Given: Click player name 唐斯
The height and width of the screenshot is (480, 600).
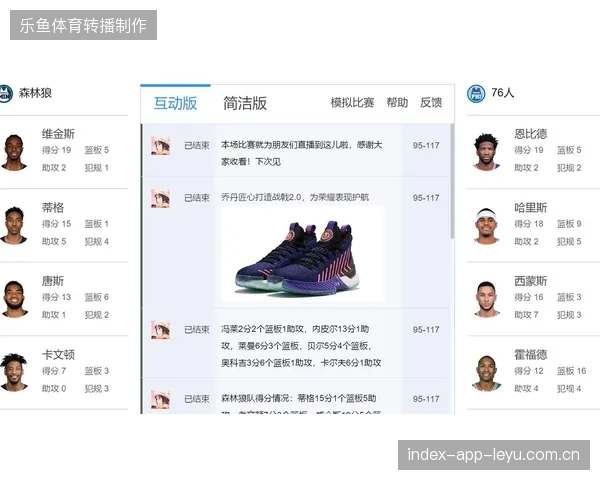Looking at the screenshot, I should tap(53, 281).
